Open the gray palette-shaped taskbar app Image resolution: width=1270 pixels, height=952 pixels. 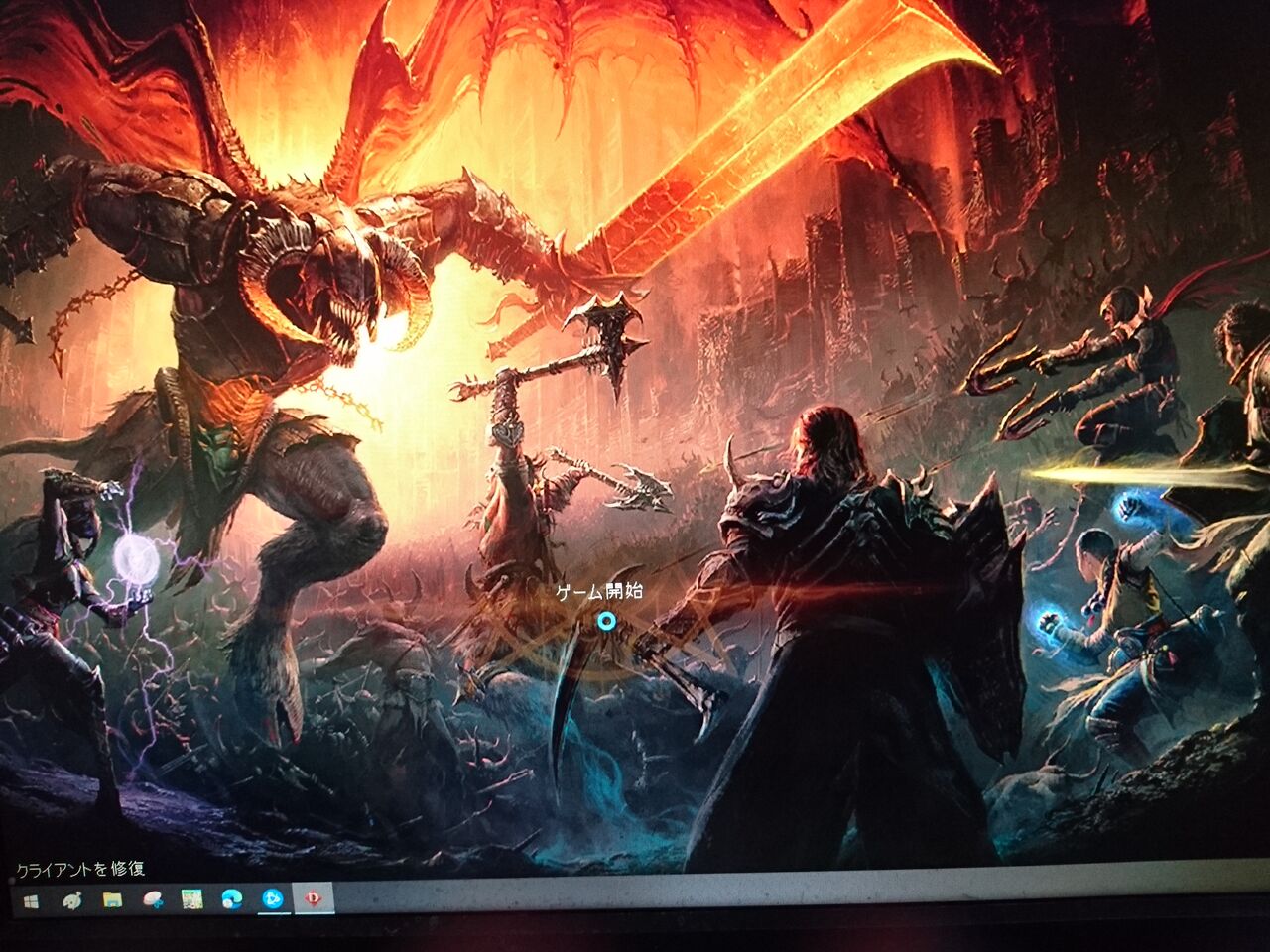pos(72,901)
